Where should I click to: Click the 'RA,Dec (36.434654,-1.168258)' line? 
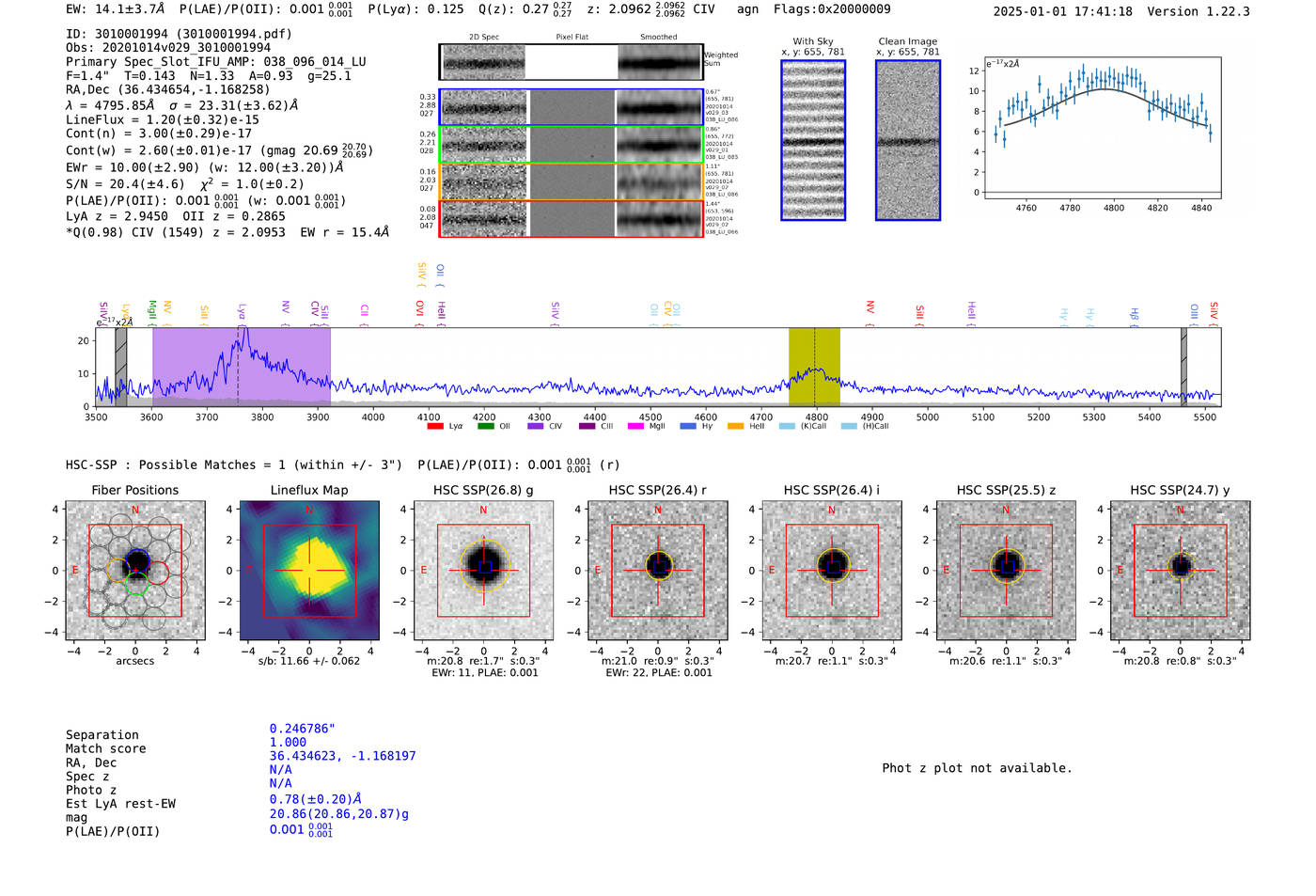click(x=168, y=90)
